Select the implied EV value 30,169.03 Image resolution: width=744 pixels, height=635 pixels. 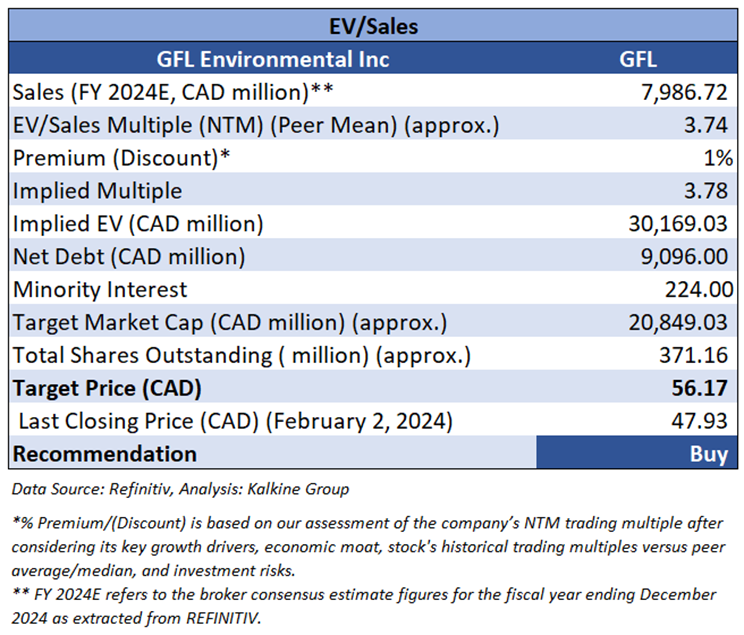pos(678,224)
